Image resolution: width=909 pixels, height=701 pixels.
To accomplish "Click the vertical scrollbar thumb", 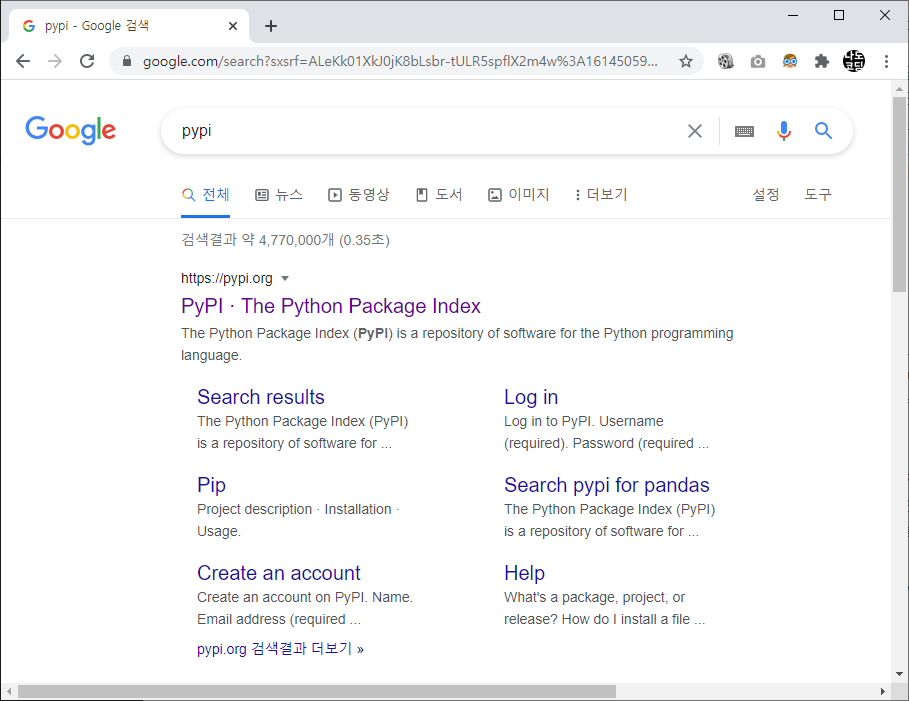I will click(x=900, y=194).
